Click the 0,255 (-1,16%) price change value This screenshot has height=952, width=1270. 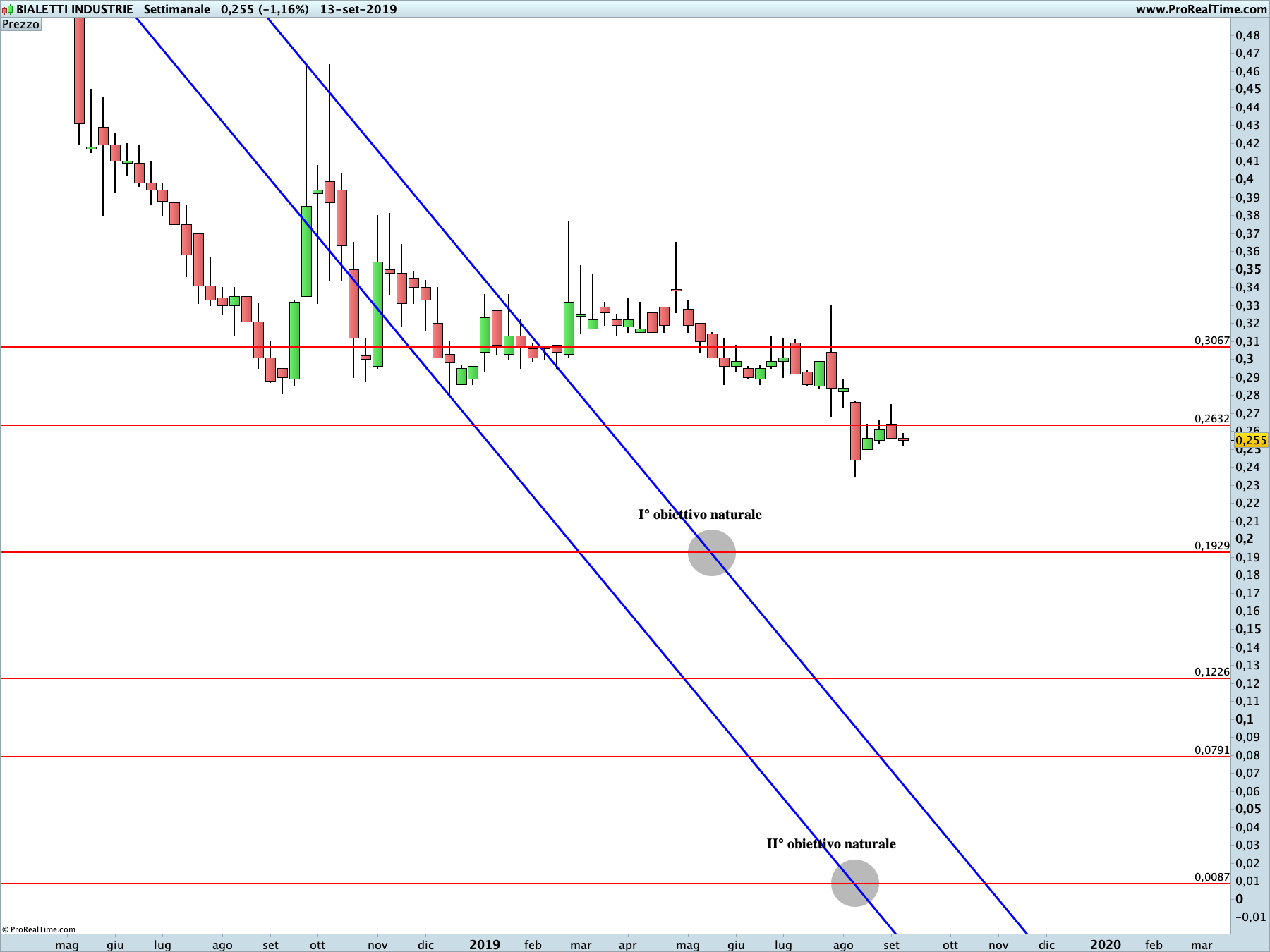tap(265, 9)
